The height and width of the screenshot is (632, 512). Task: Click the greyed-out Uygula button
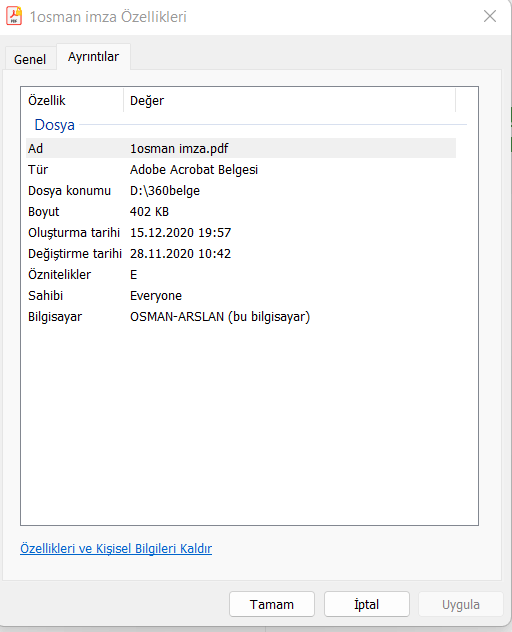coord(461,604)
